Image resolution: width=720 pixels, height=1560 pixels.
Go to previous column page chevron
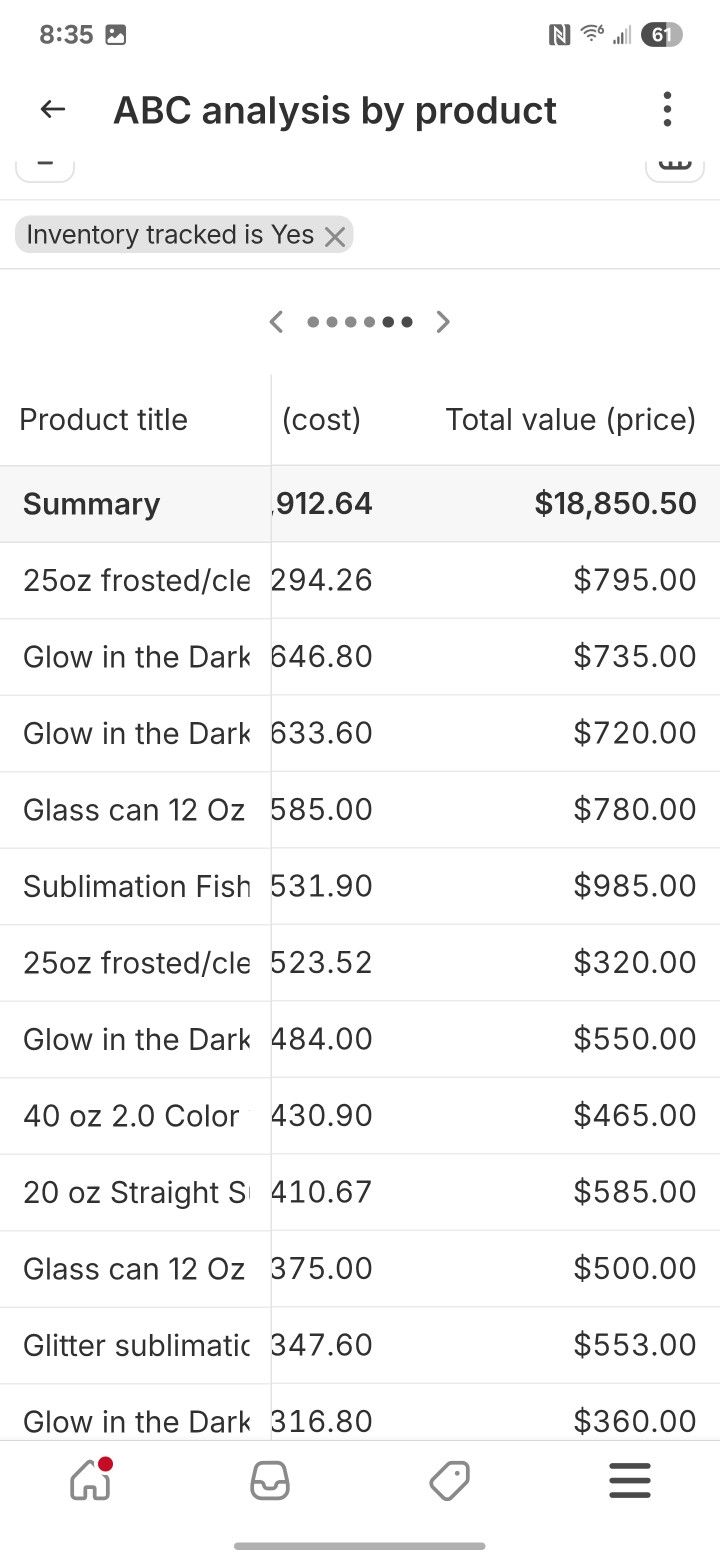[x=277, y=322]
